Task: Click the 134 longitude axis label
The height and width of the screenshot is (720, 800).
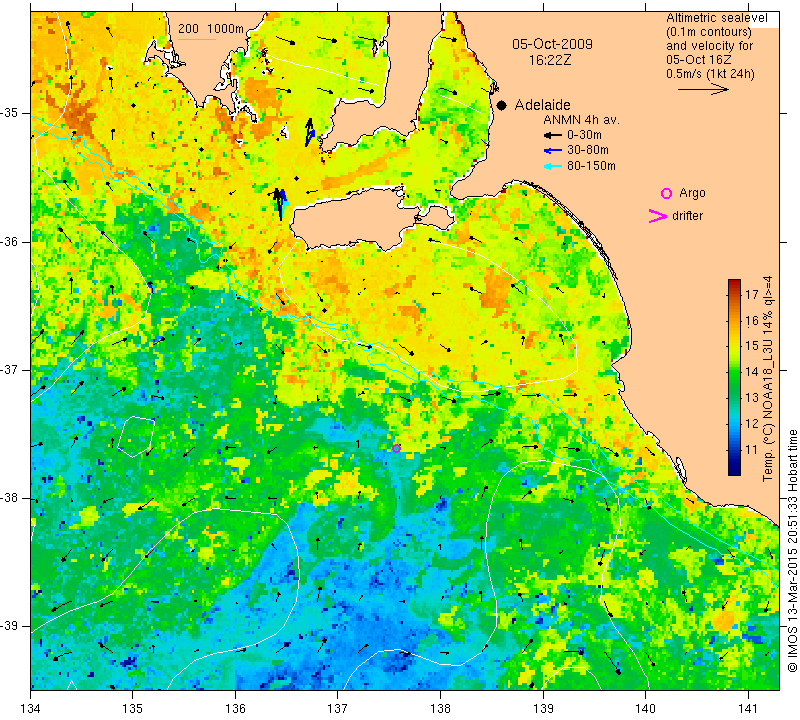Action: coord(31,709)
